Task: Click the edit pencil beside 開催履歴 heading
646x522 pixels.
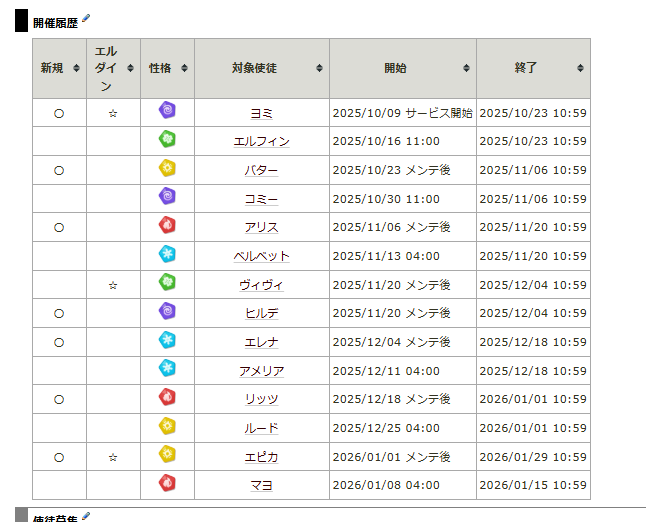Action: (x=86, y=19)
